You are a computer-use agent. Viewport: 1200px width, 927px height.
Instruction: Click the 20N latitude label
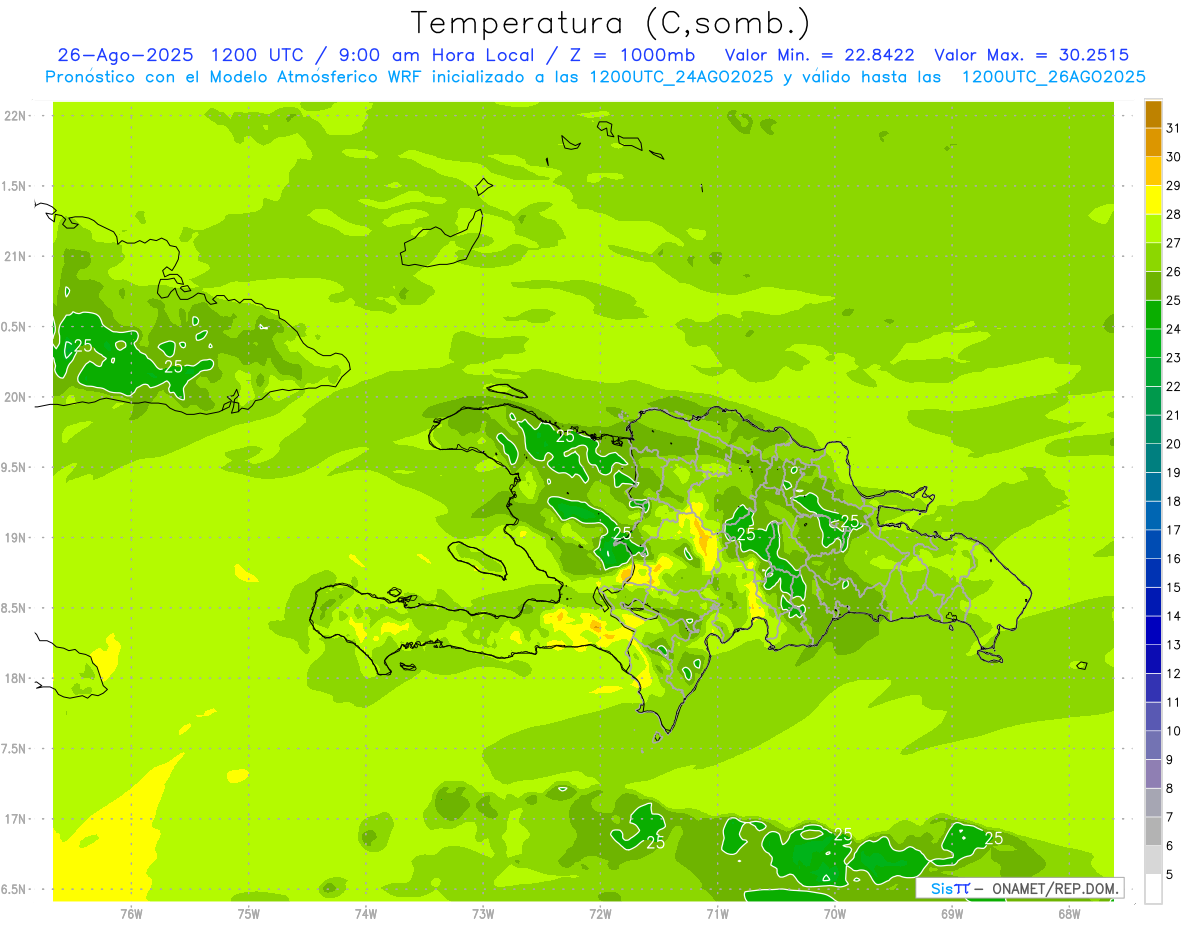(16, 397)
